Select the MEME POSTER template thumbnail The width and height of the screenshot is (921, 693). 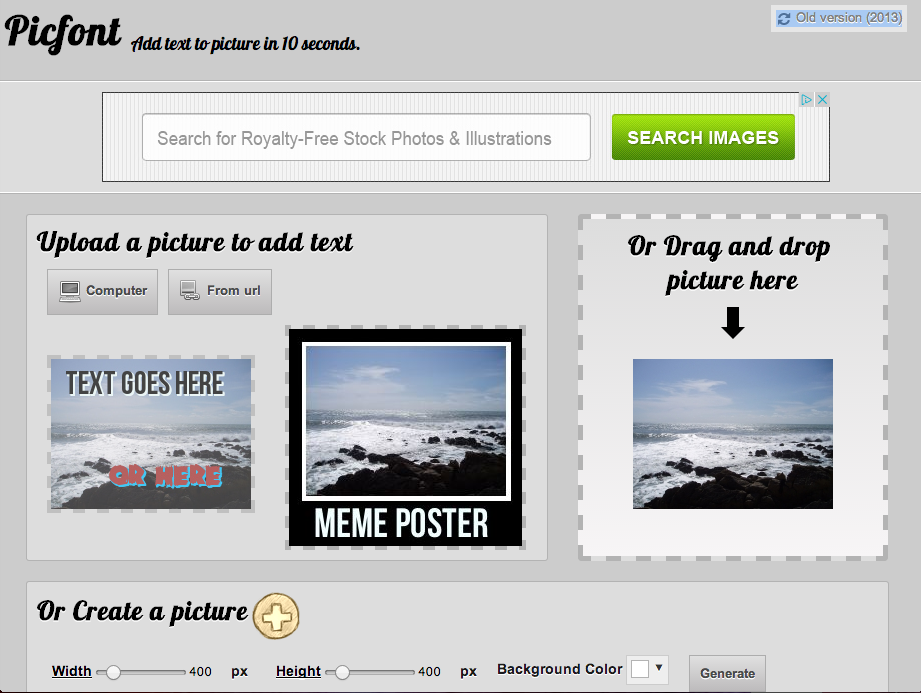coord(405,438)
